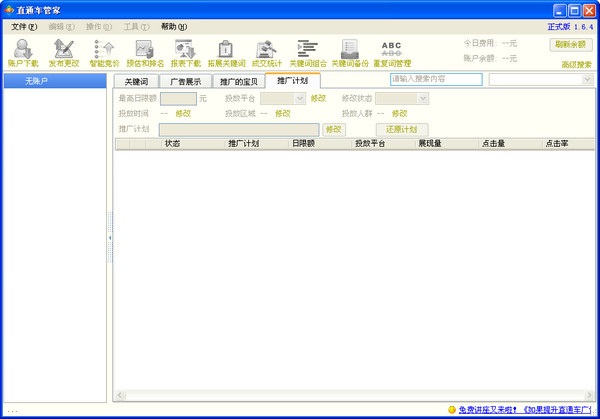
Task: Click the 推广计划 column header
Action: tap(256, 144)
